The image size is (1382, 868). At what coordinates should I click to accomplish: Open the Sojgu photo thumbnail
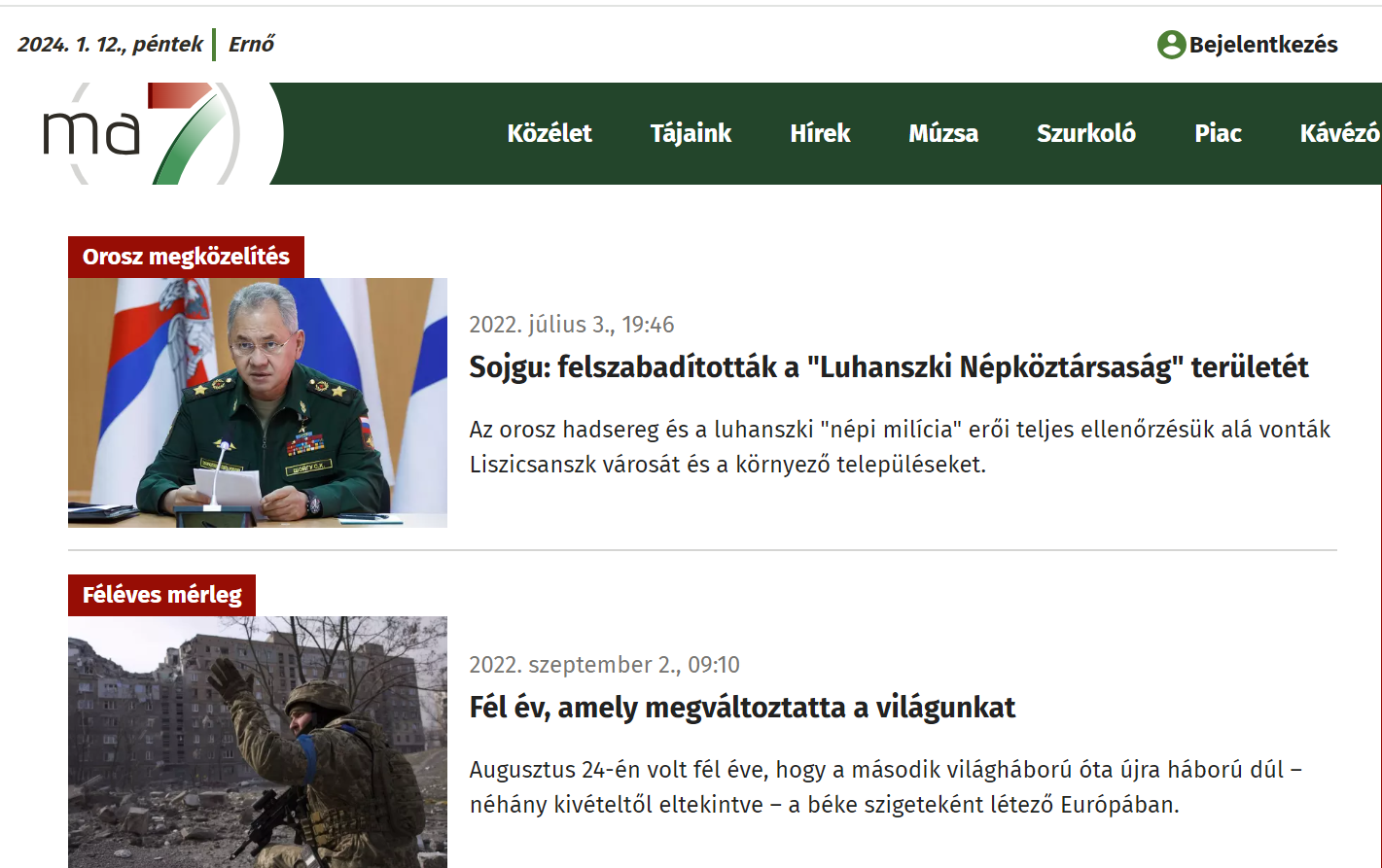pyautogui.click(x=258, y=402)
